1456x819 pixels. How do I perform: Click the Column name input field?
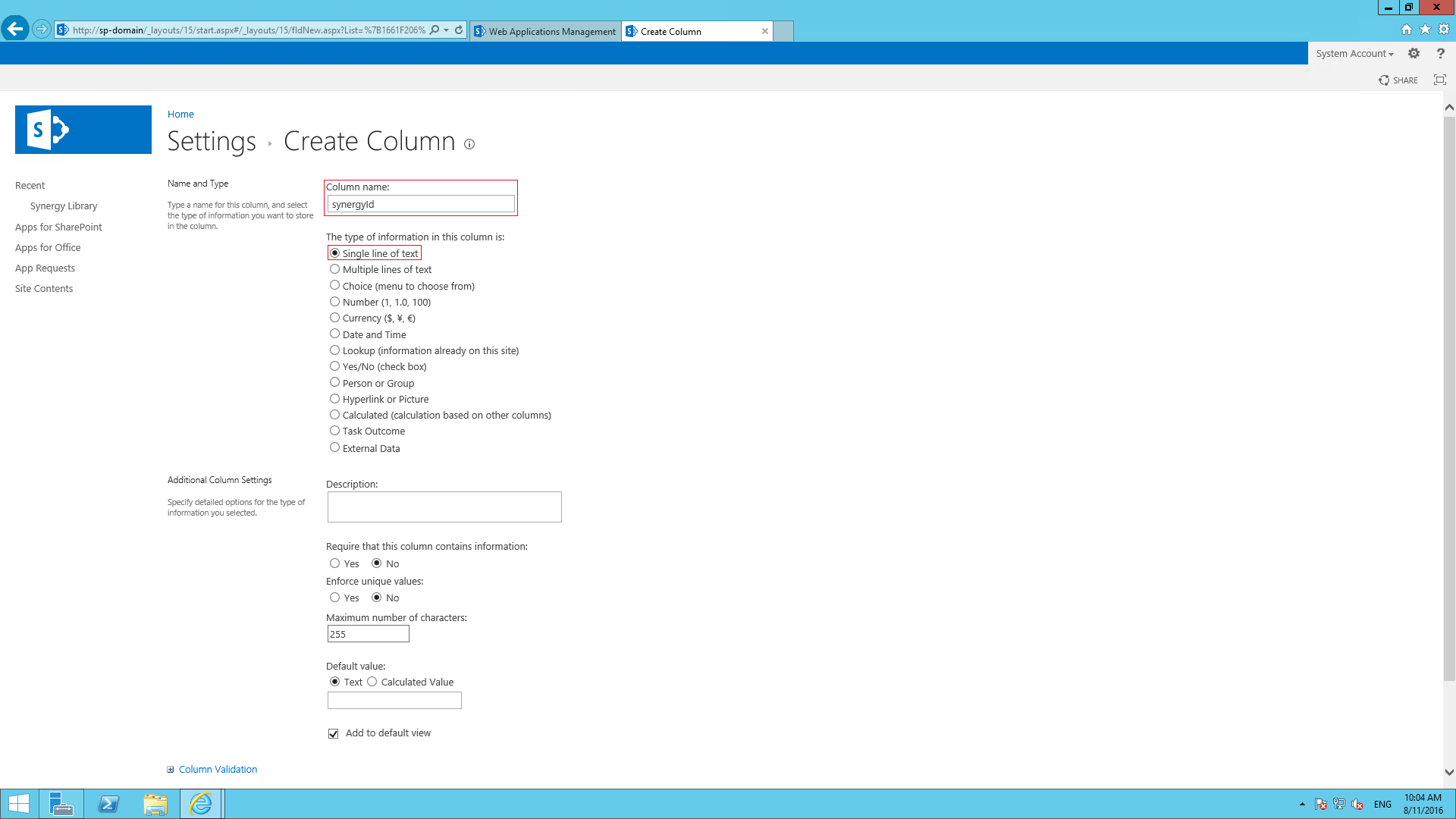tap(421, 204)
